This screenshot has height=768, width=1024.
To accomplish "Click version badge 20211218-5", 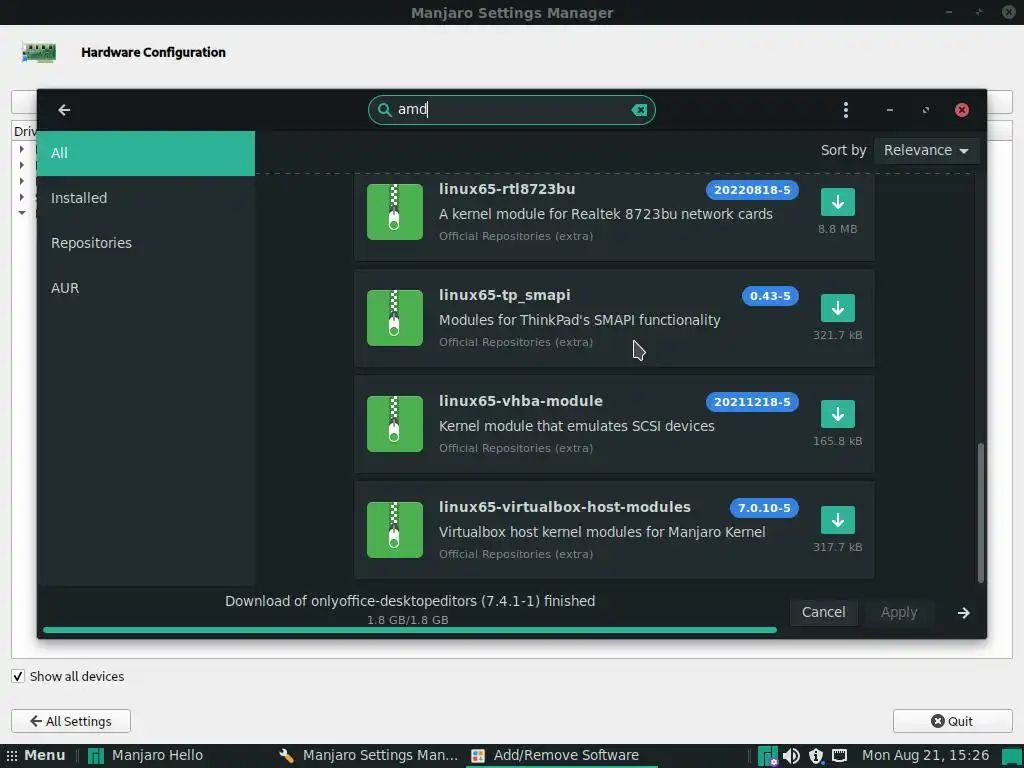I will [752, 402].
